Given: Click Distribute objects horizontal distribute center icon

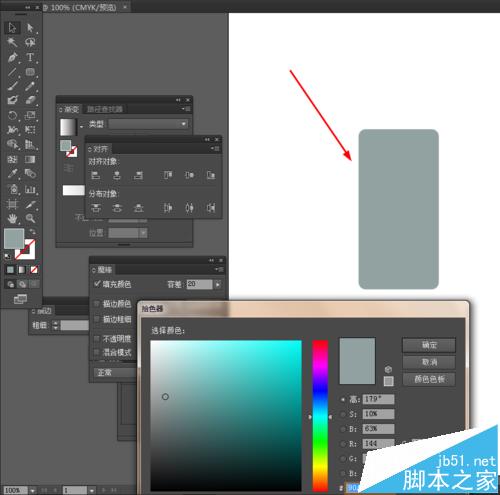Looking at the screenshot, I should (189, 208).
